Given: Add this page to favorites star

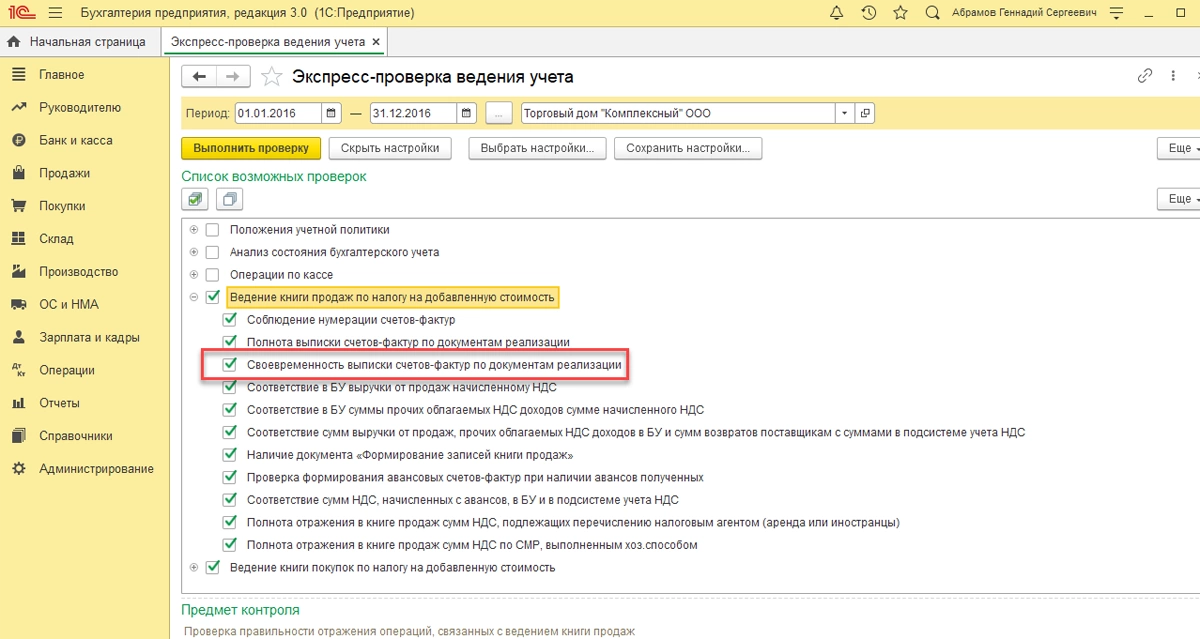Looking at the screenshot, I should coord(270,77).
